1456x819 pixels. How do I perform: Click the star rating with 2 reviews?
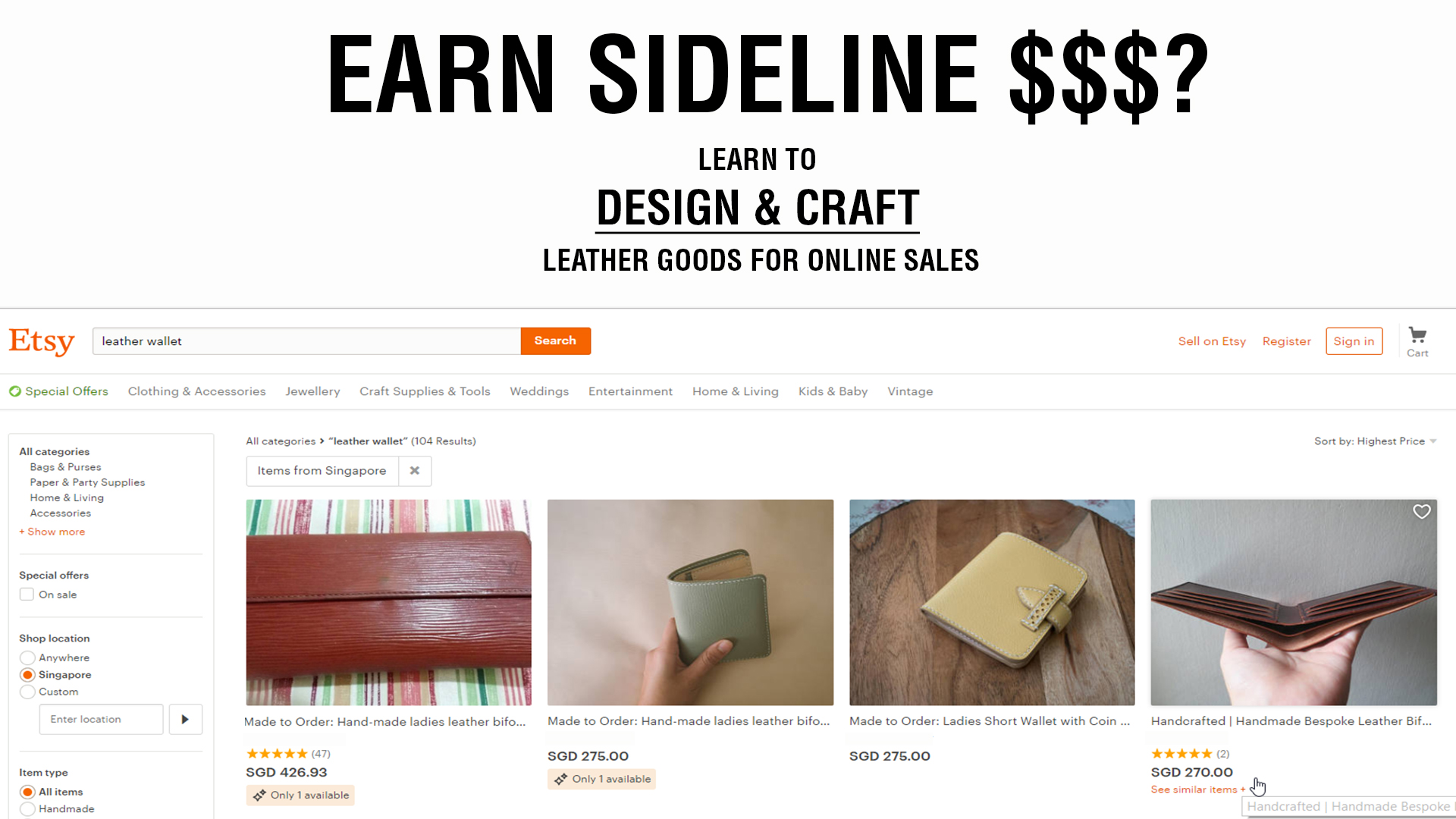point(1181,753)
